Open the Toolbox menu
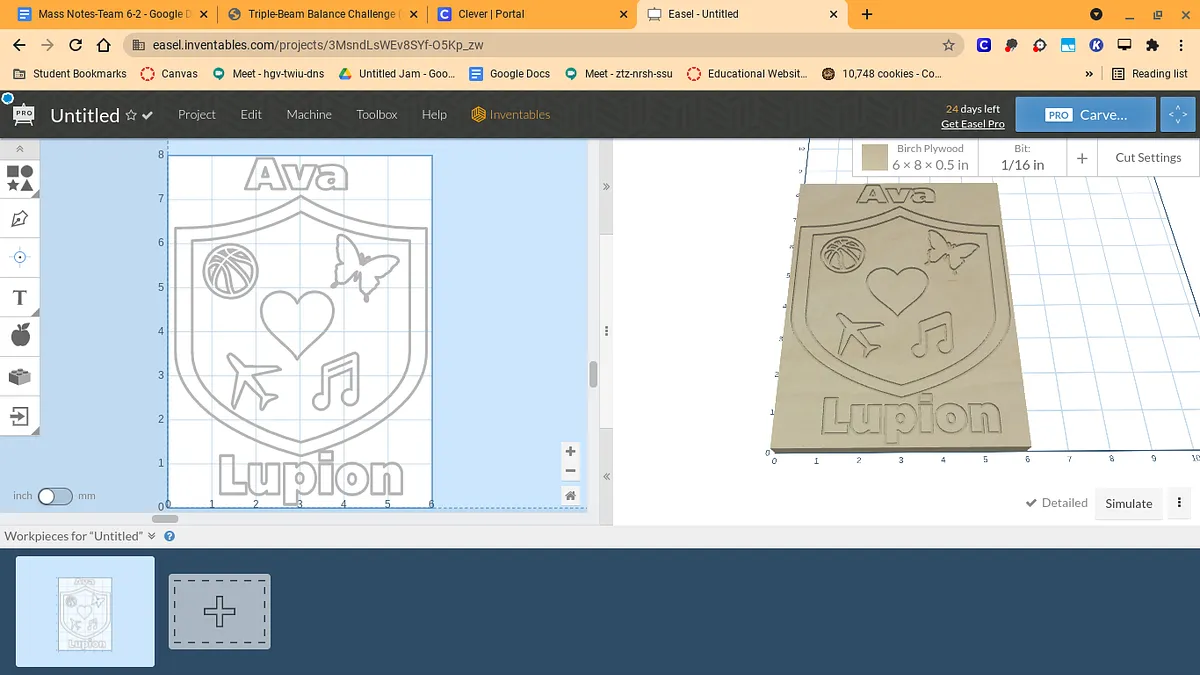Image resolution: width=1200 pixels, height=675 pixels. pos(377,115)
